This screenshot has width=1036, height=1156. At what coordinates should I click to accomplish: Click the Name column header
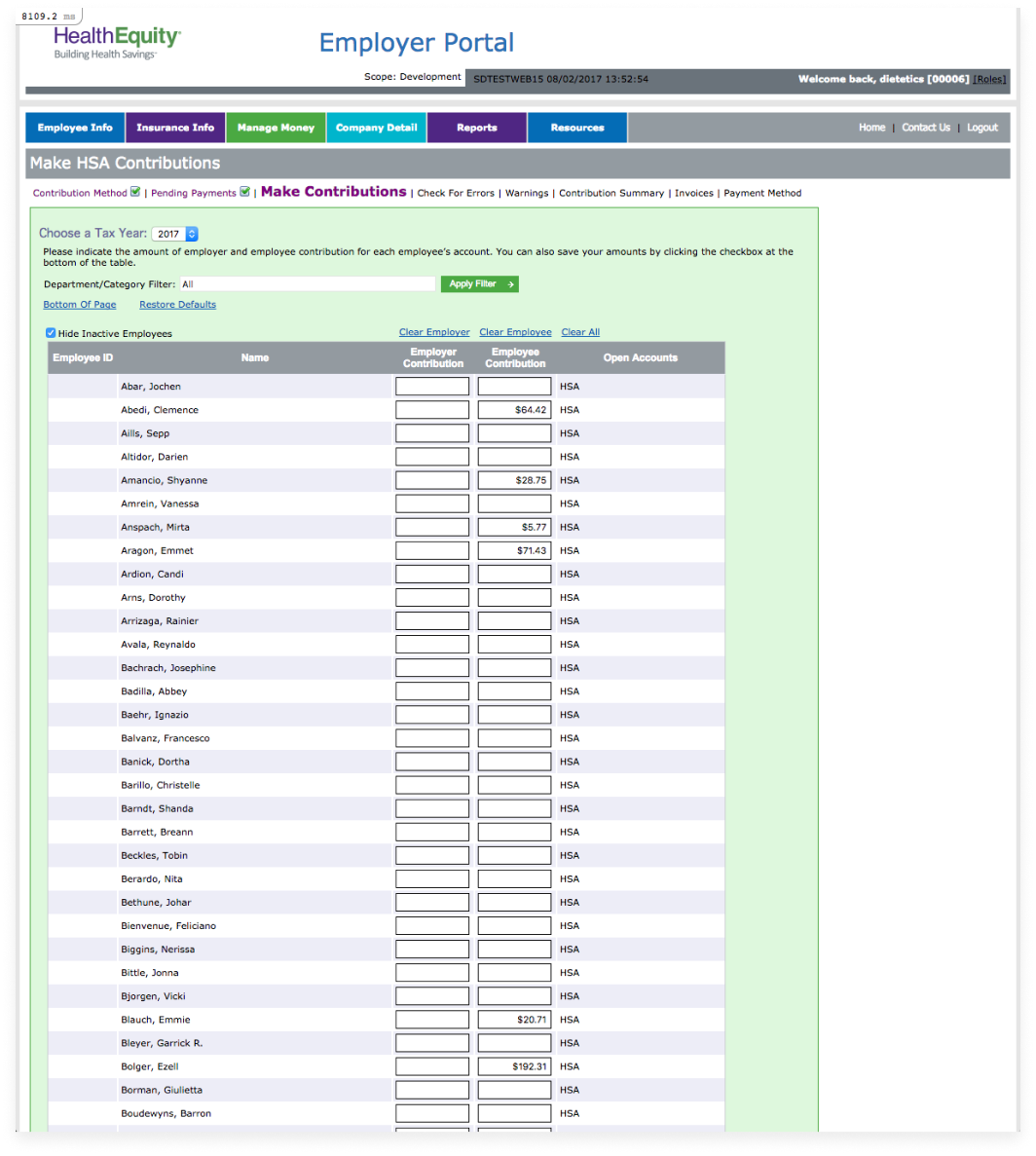(255, 357)
